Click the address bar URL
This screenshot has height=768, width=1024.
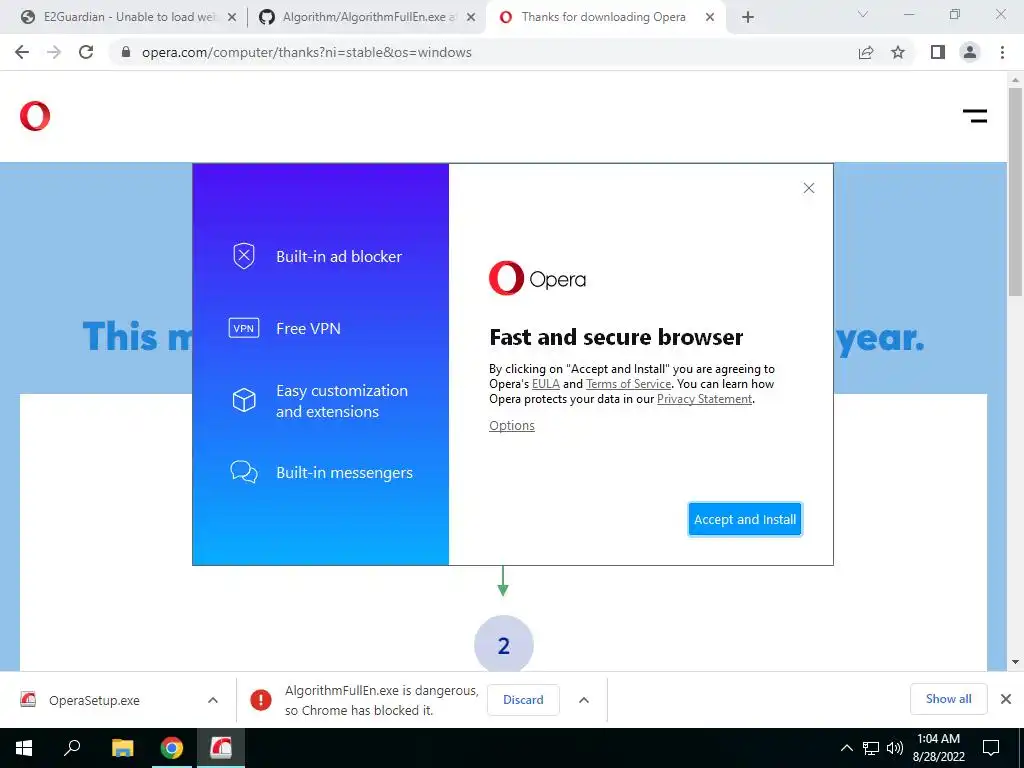[306, 52]
